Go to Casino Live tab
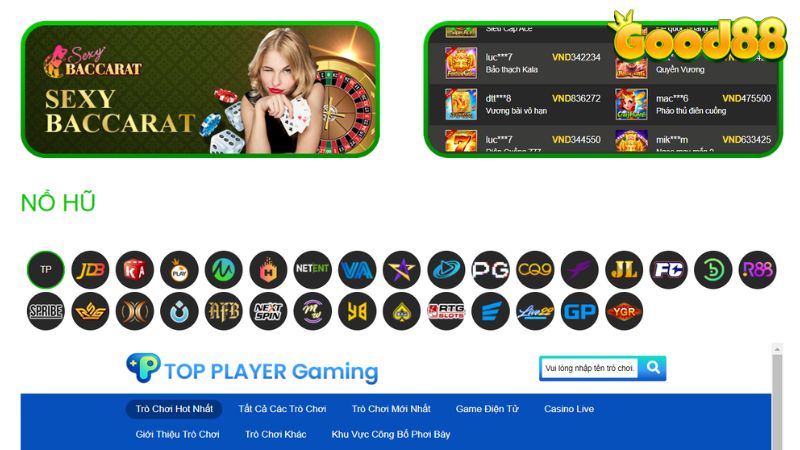The height and width of the screenshot is (450, 800). (x=569, y=409)
